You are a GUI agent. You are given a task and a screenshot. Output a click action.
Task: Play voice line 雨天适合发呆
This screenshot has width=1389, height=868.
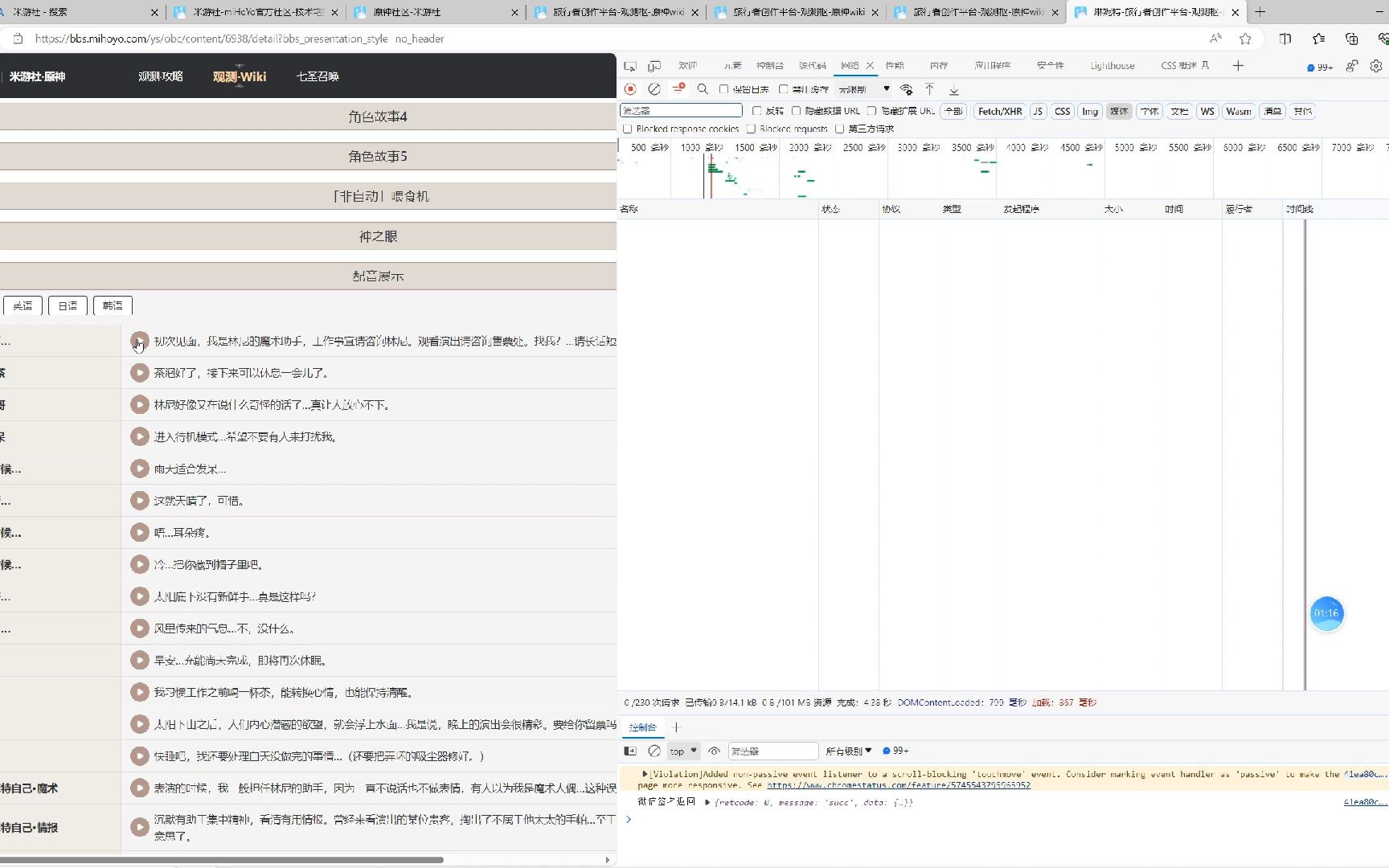point(140,469)
